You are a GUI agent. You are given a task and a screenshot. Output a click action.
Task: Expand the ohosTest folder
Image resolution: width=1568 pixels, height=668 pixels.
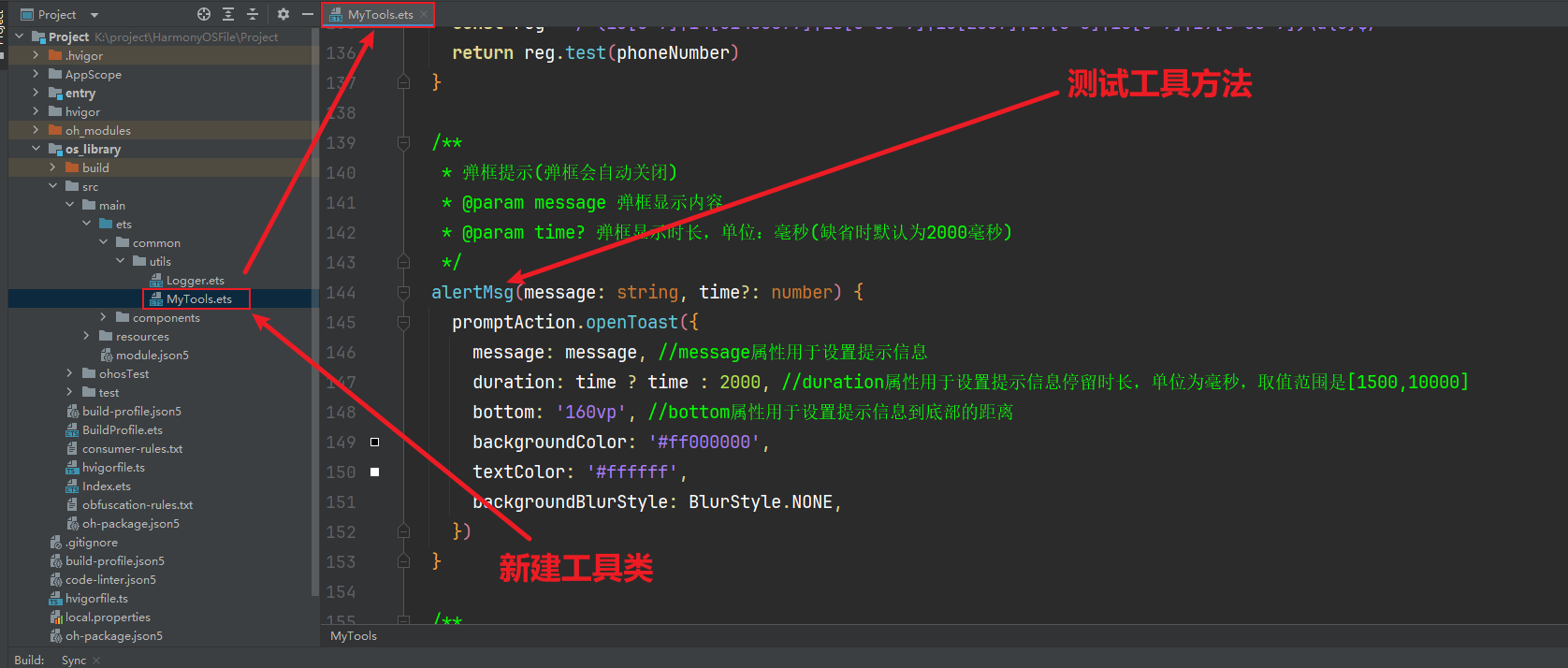[70, 373]
